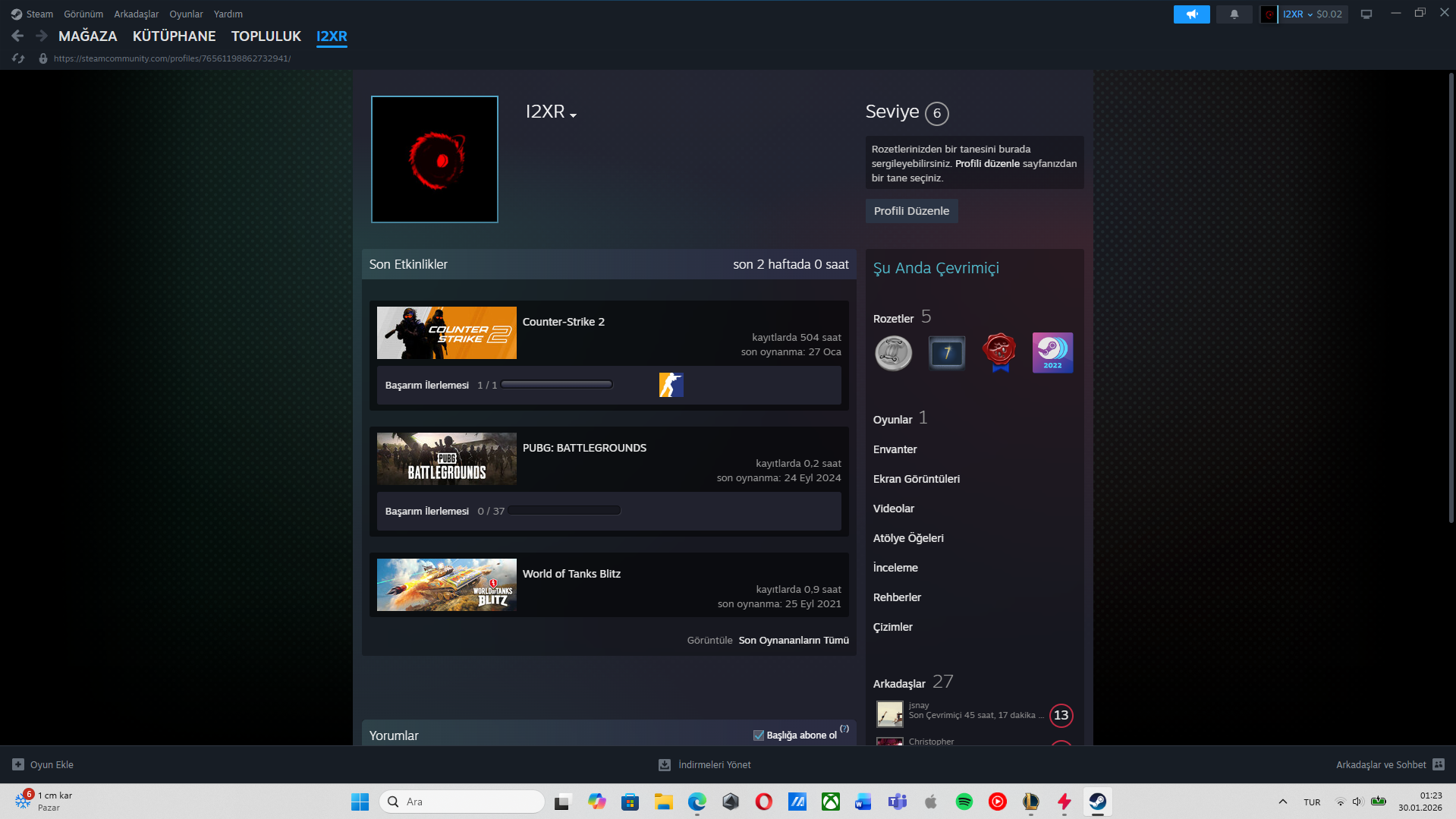Open the red wax seal badge
The image size is (1456, 819).
[x=1000, y=353]
